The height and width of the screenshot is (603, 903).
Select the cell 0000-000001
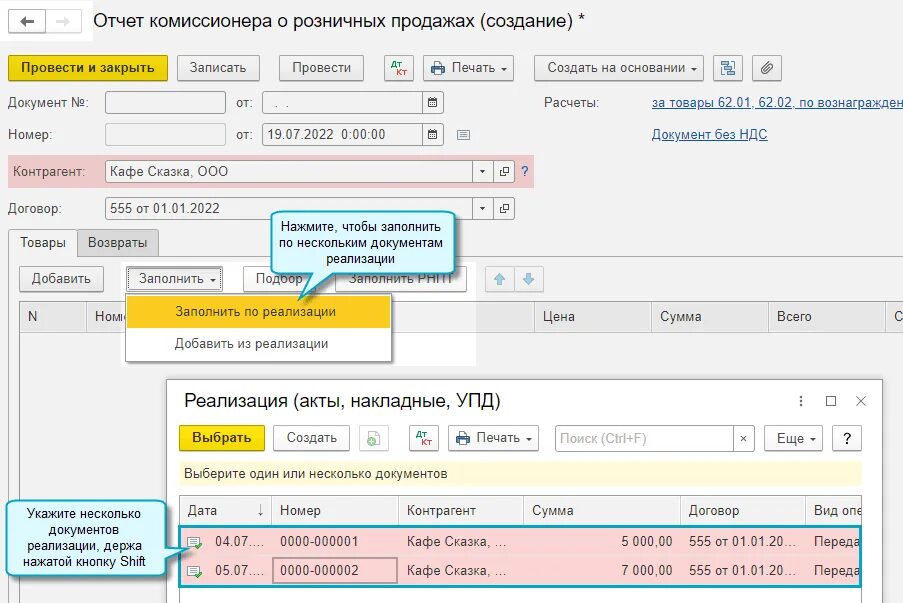[335, 542]
